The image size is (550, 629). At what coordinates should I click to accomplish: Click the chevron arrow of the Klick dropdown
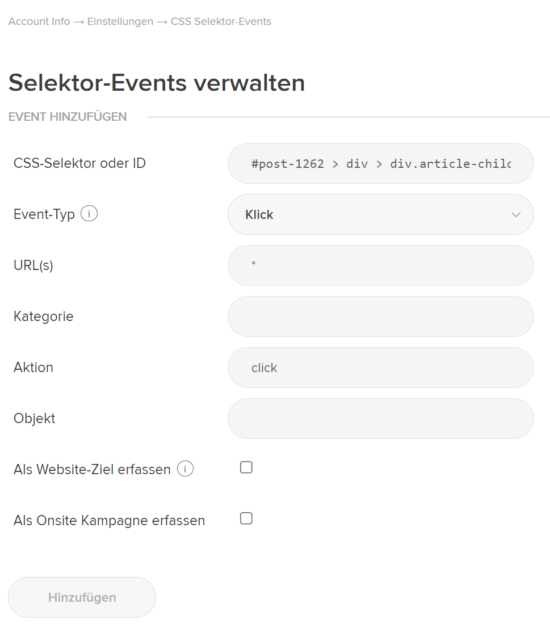(516, 215)
